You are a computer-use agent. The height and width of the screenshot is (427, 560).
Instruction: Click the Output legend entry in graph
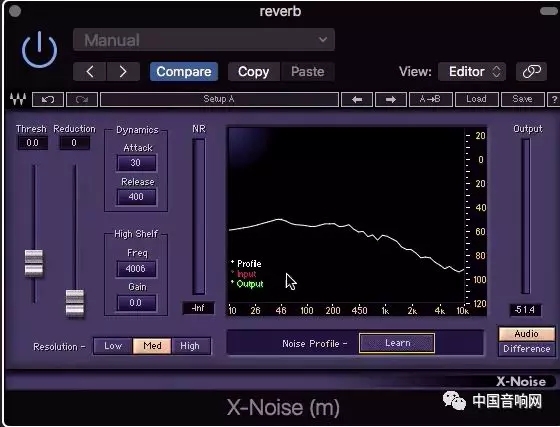pos(247,284)
